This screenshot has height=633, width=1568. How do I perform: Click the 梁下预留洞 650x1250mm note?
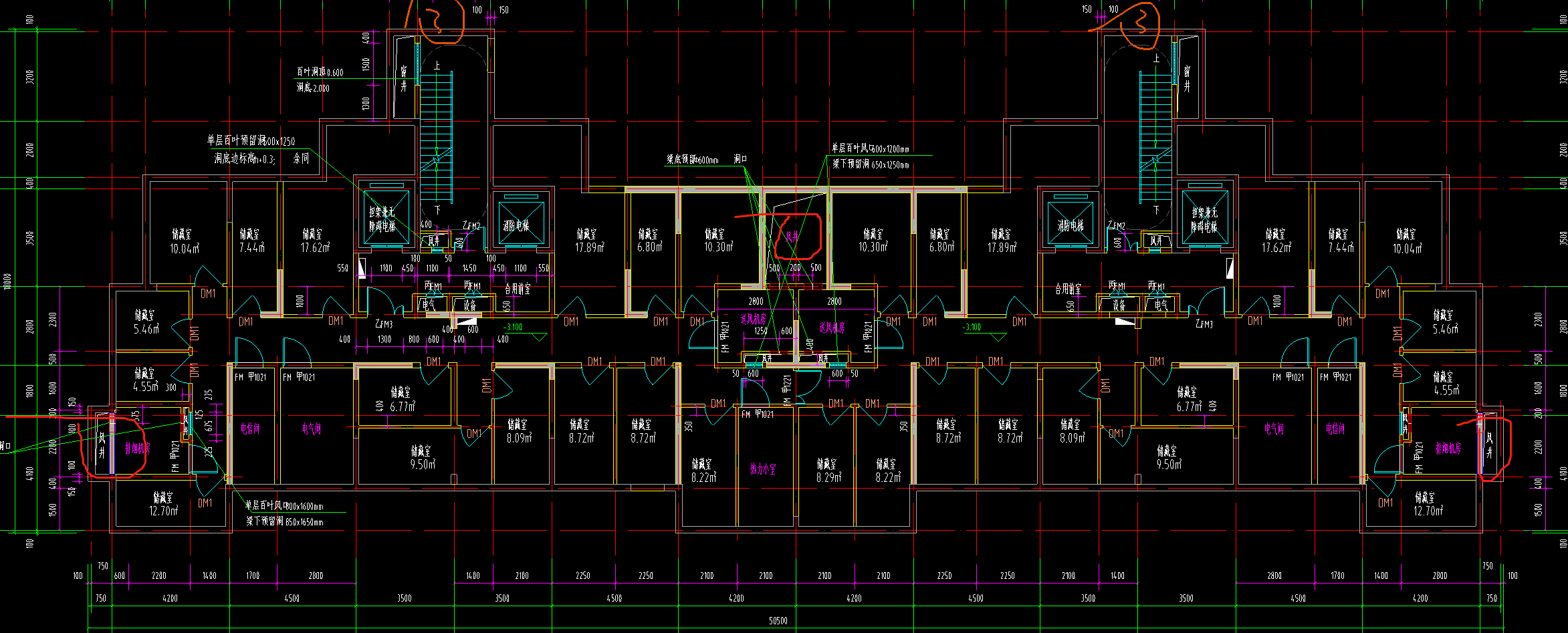(871, 164)
